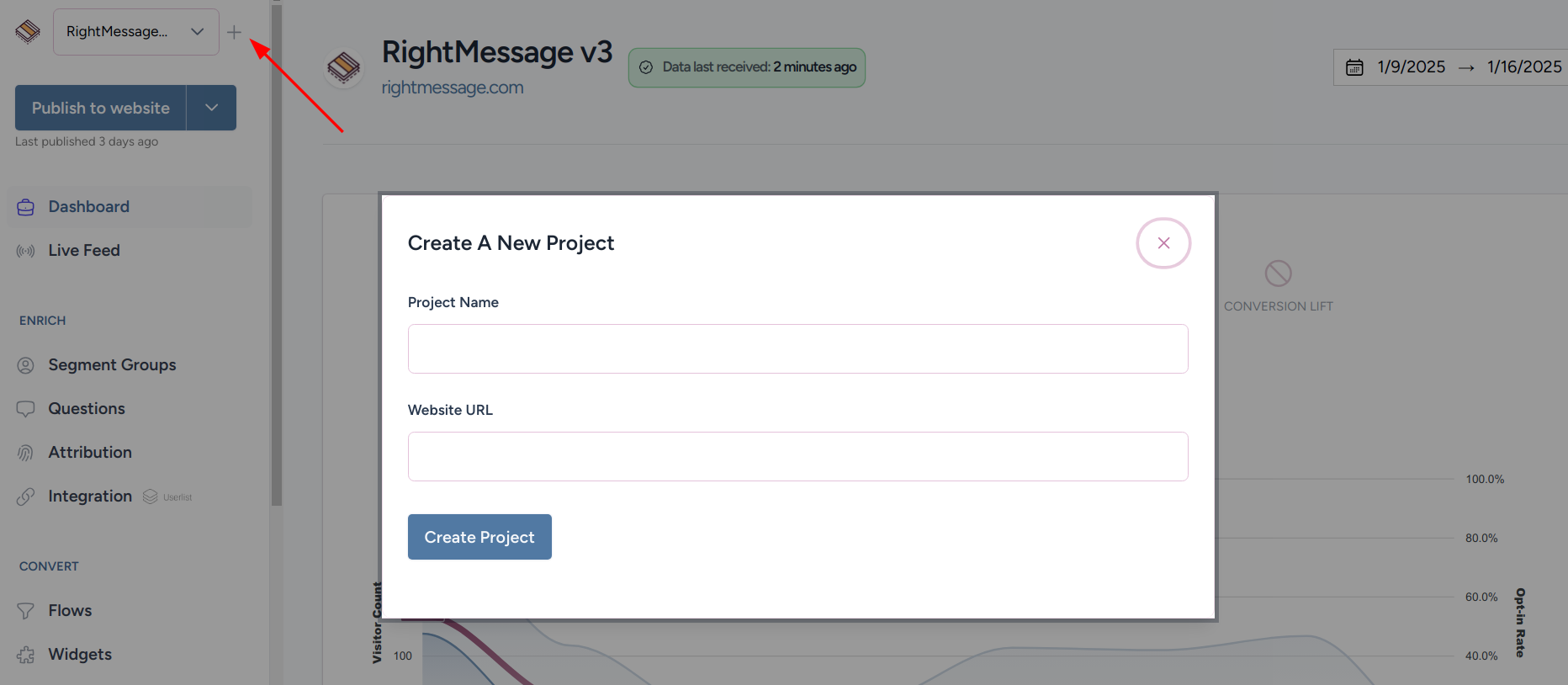Click the Attribution fingerprint icon
This screenshot has width=1568, height=685.
(26, 453)
